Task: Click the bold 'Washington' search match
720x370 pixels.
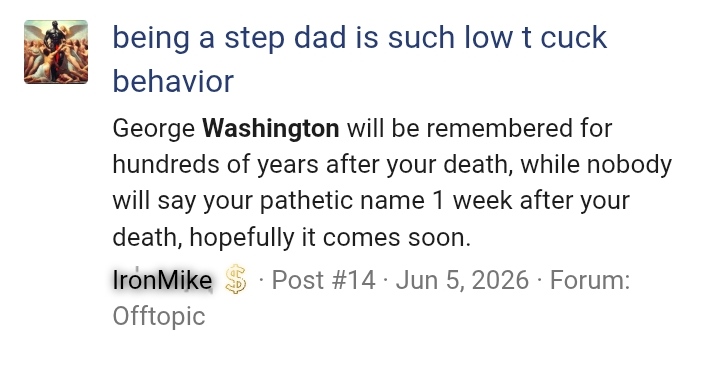Action: point(271,128)
